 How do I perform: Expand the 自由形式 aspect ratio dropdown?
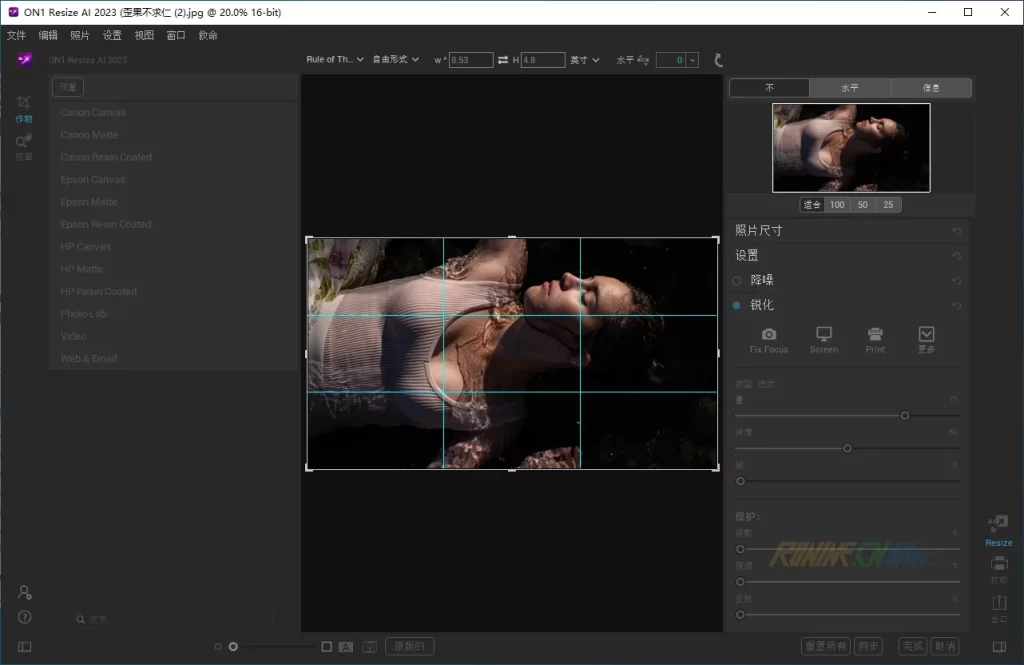[x=395, y=60]
